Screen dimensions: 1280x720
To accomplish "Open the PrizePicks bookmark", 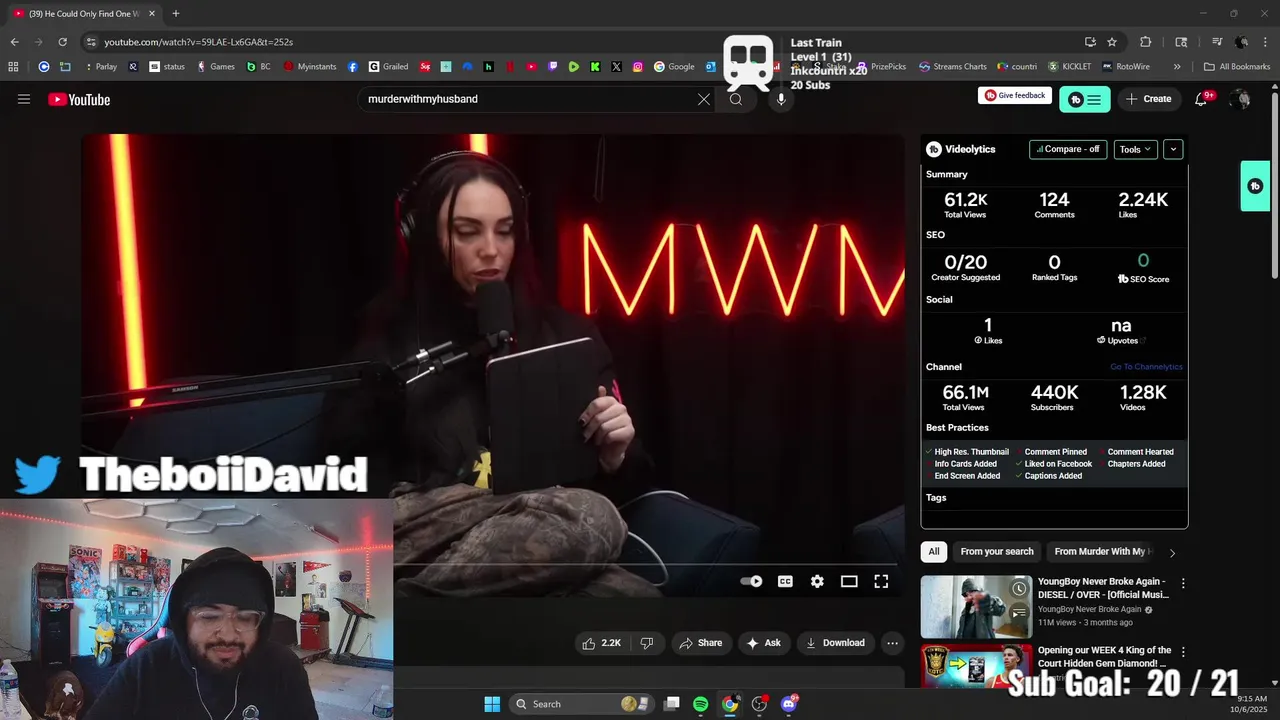I will point(883,67).
